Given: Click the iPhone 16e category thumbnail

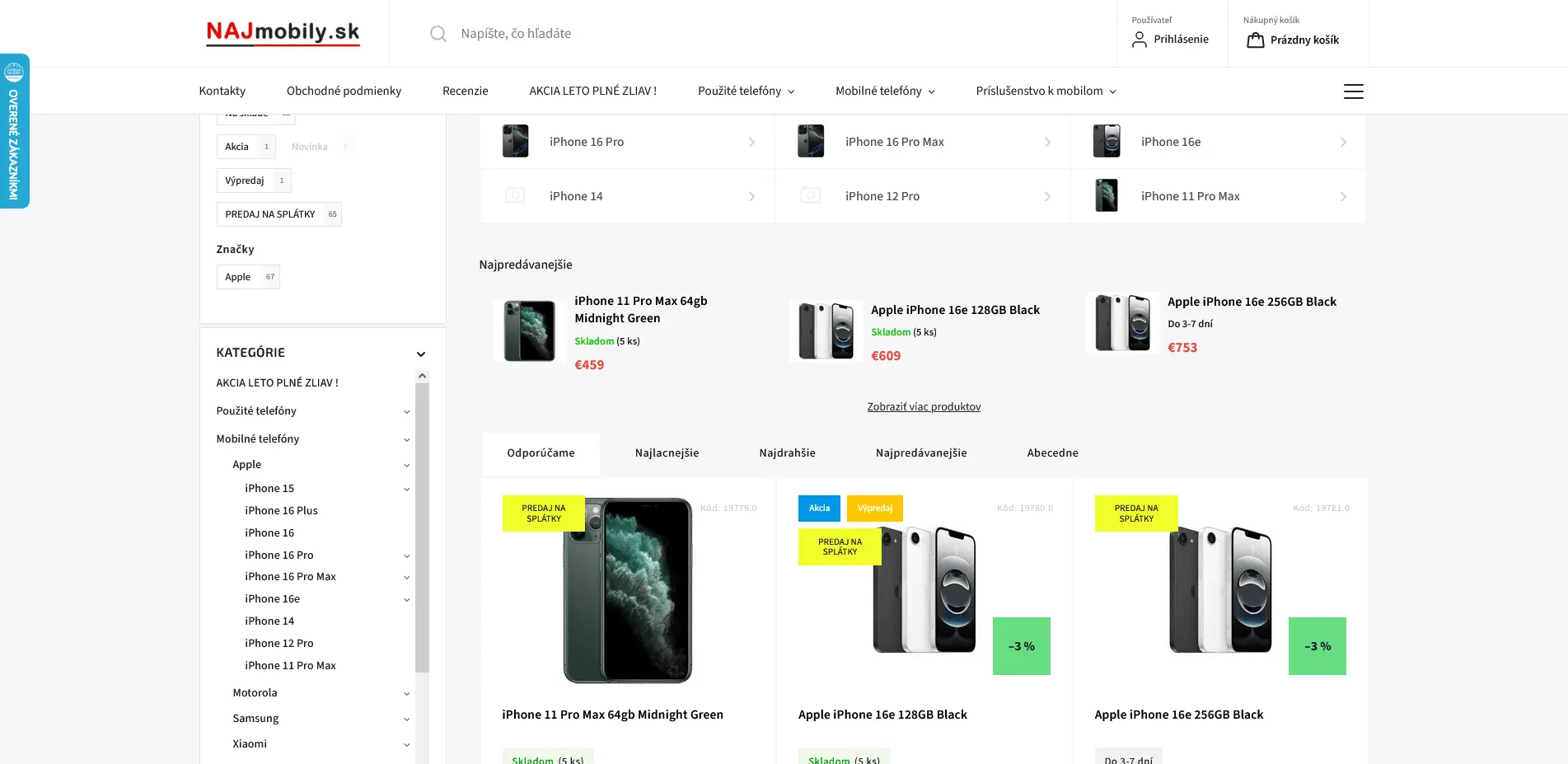Looking at the screenshot, I should click(x=1107, y=142).
